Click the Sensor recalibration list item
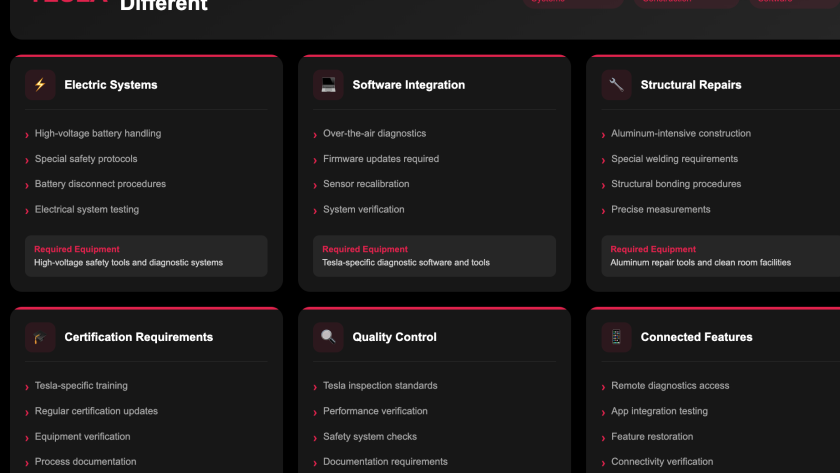 click(365, 184)
